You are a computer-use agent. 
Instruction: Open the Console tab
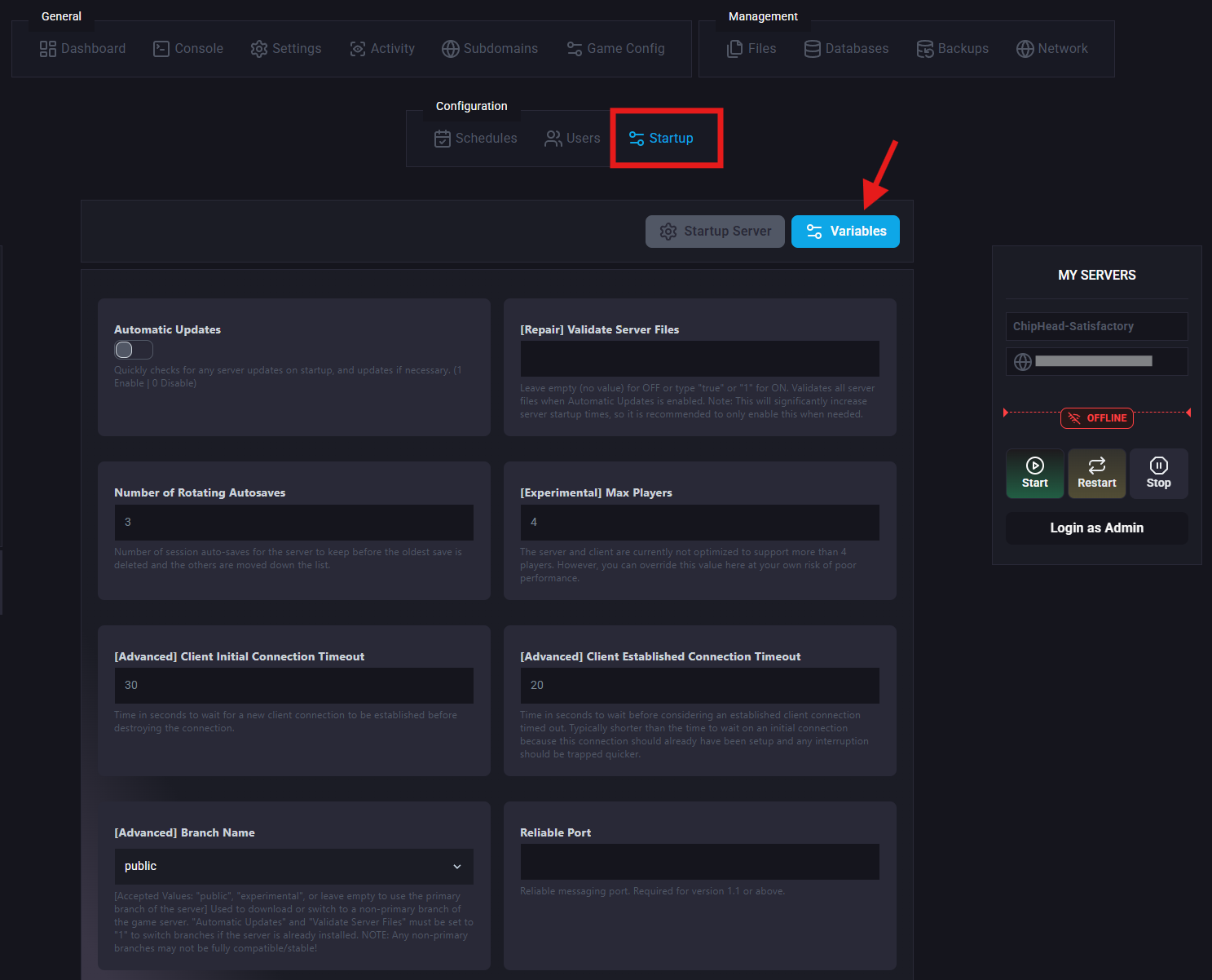pos(188,49)
